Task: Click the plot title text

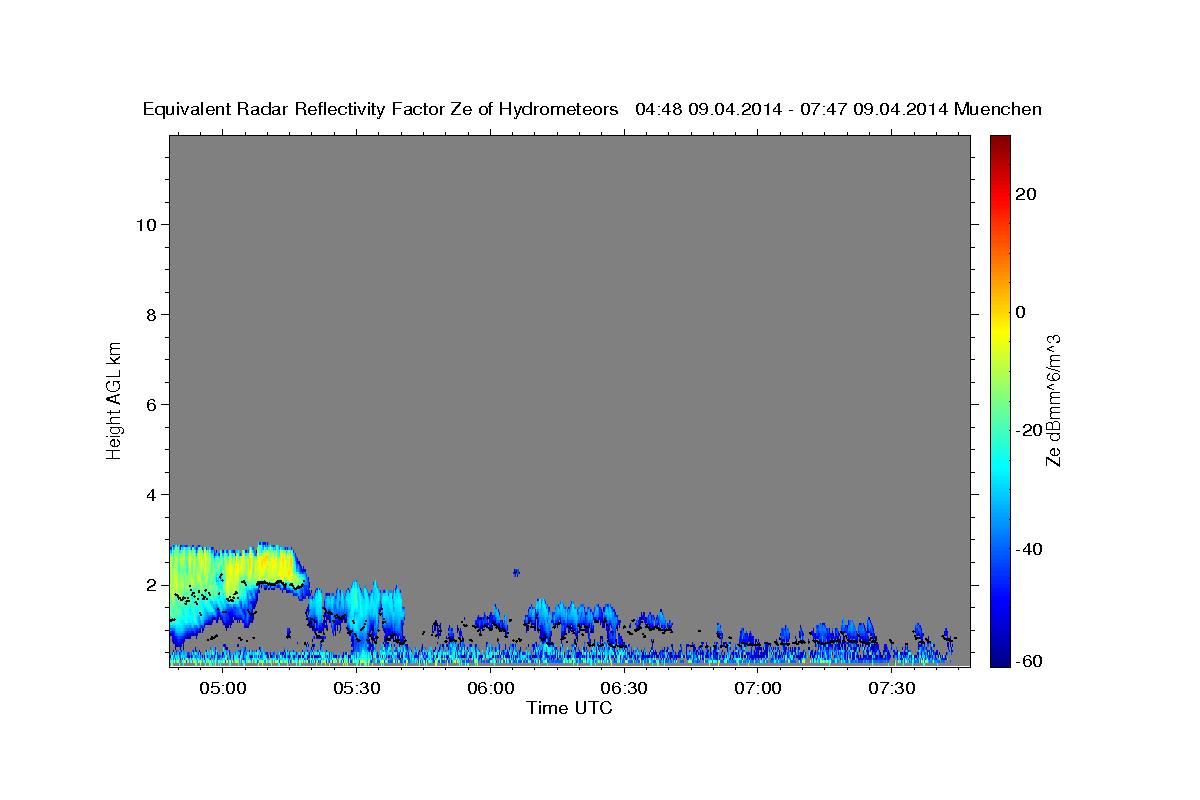Action: (x=592, y=109)
